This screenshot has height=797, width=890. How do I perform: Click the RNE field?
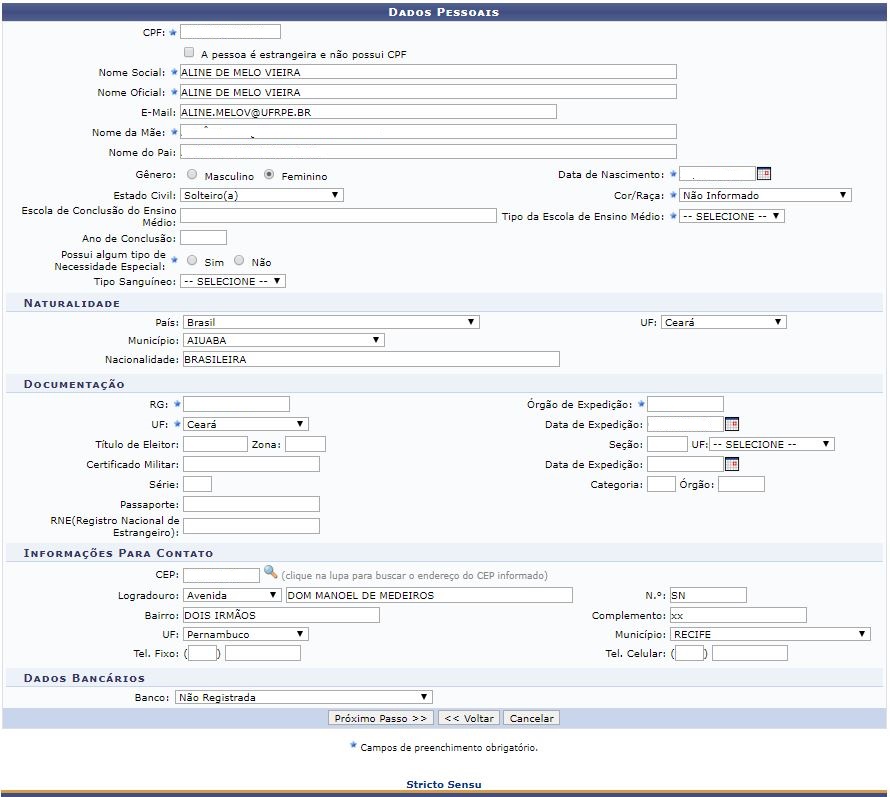(251, 526)
